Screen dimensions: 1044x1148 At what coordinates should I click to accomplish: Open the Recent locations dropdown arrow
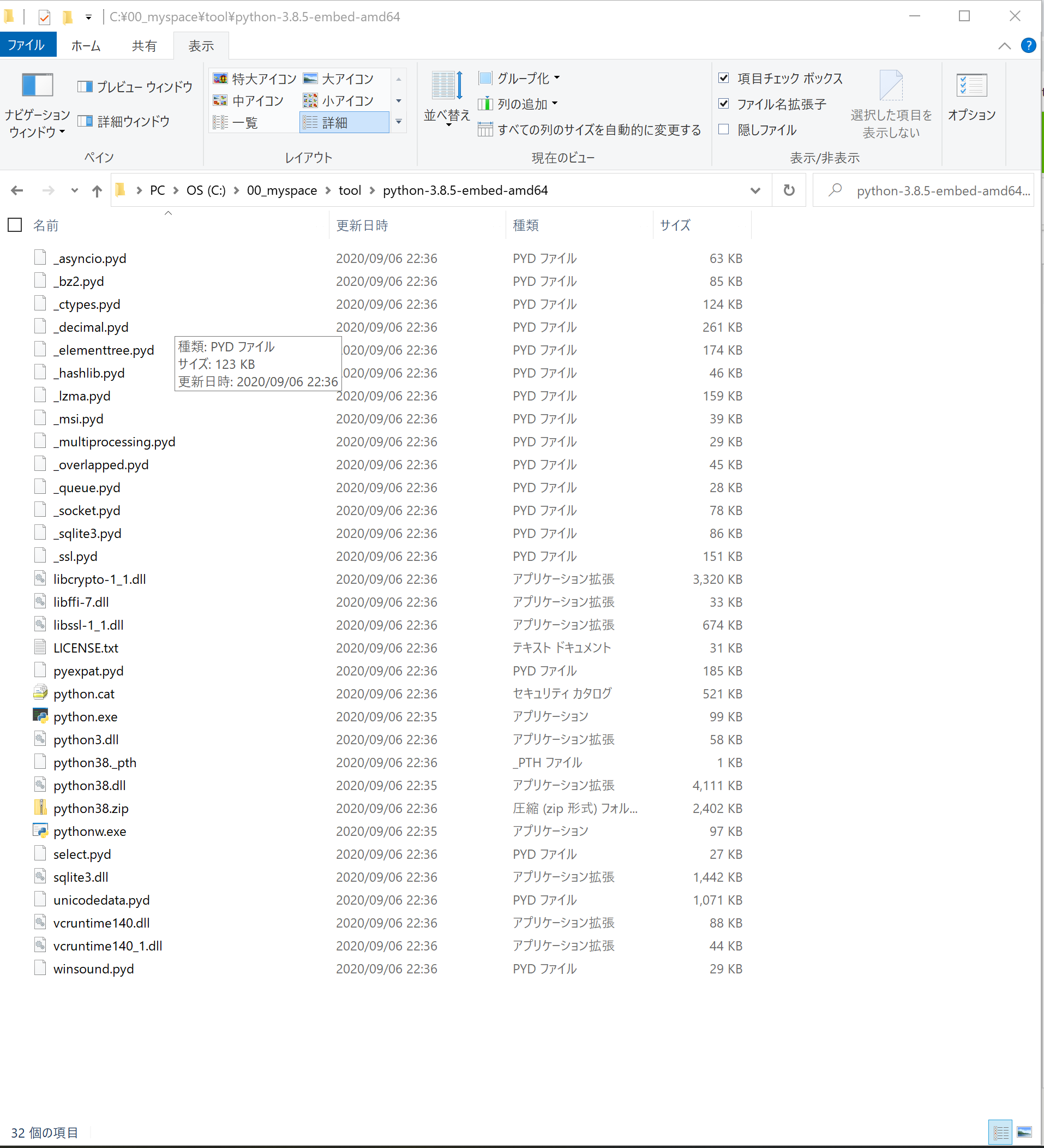coord(74,190)
